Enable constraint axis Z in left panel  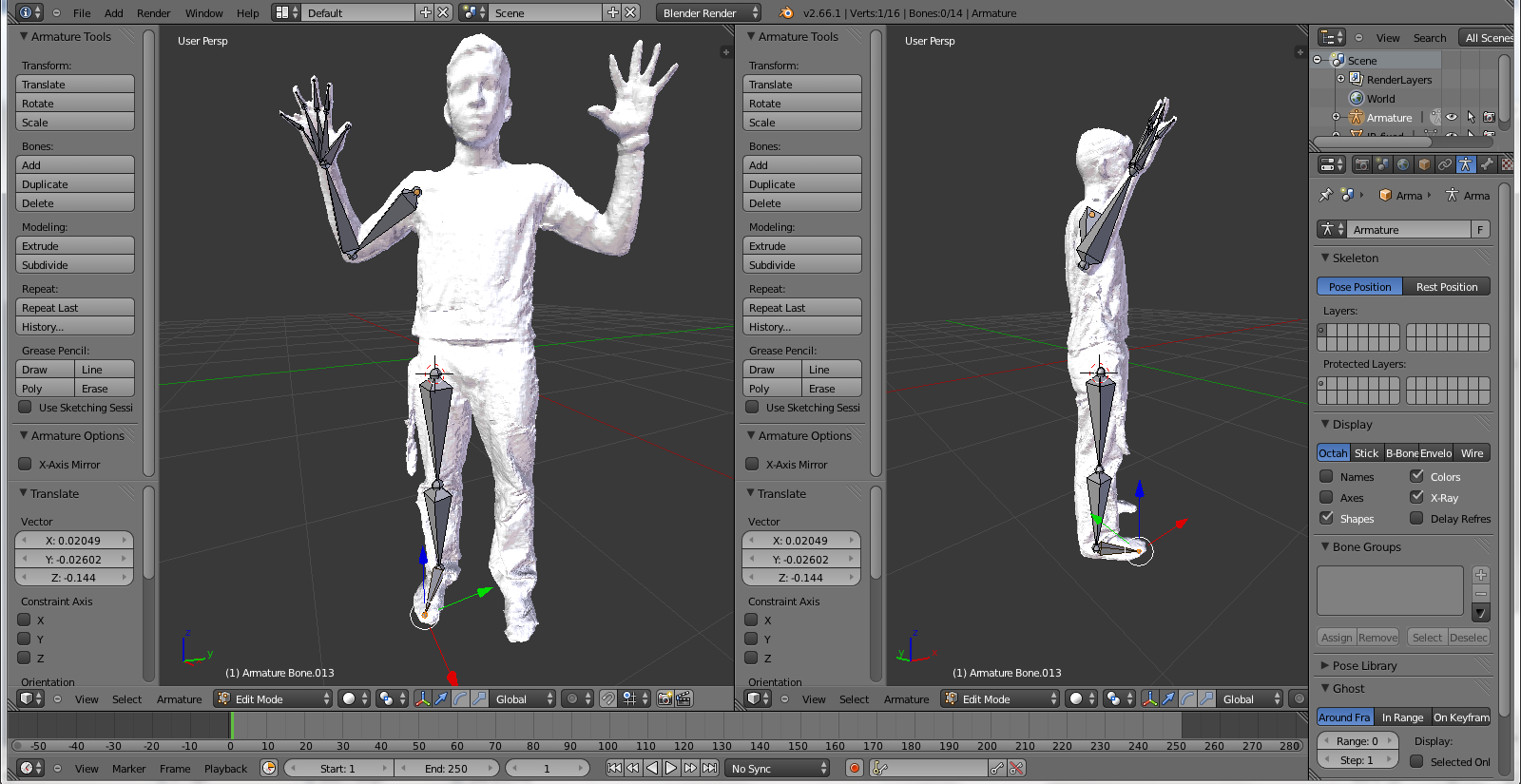click(25, 658)
